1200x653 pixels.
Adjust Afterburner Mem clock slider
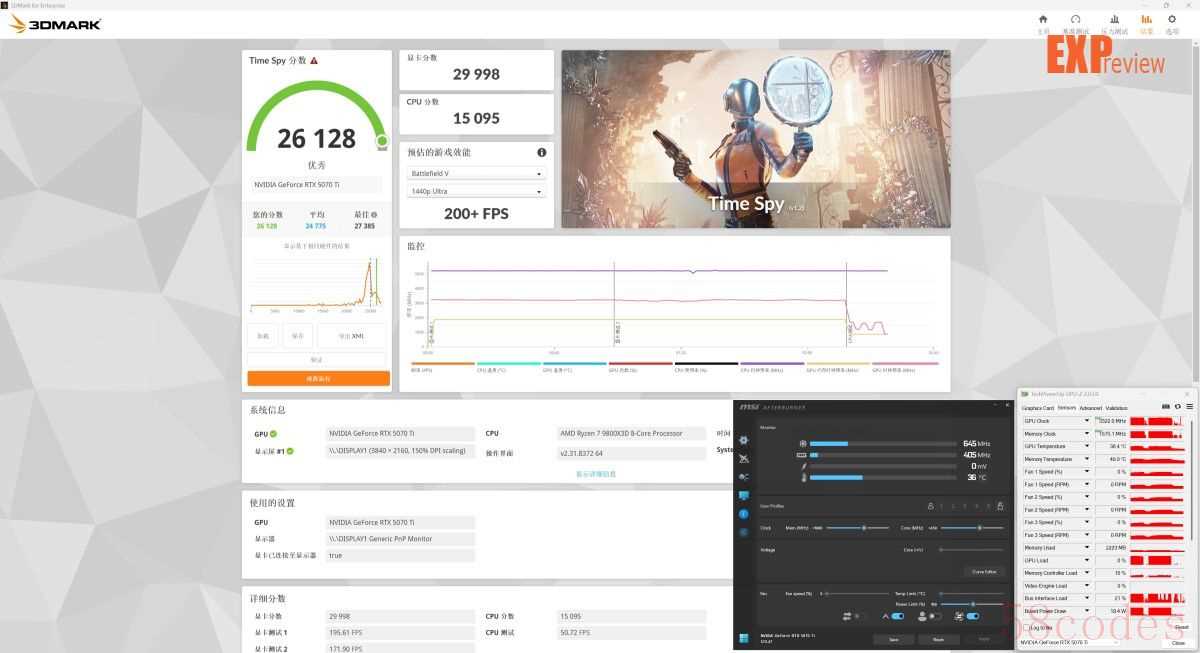pyautogui.click(x=858, y=527)
